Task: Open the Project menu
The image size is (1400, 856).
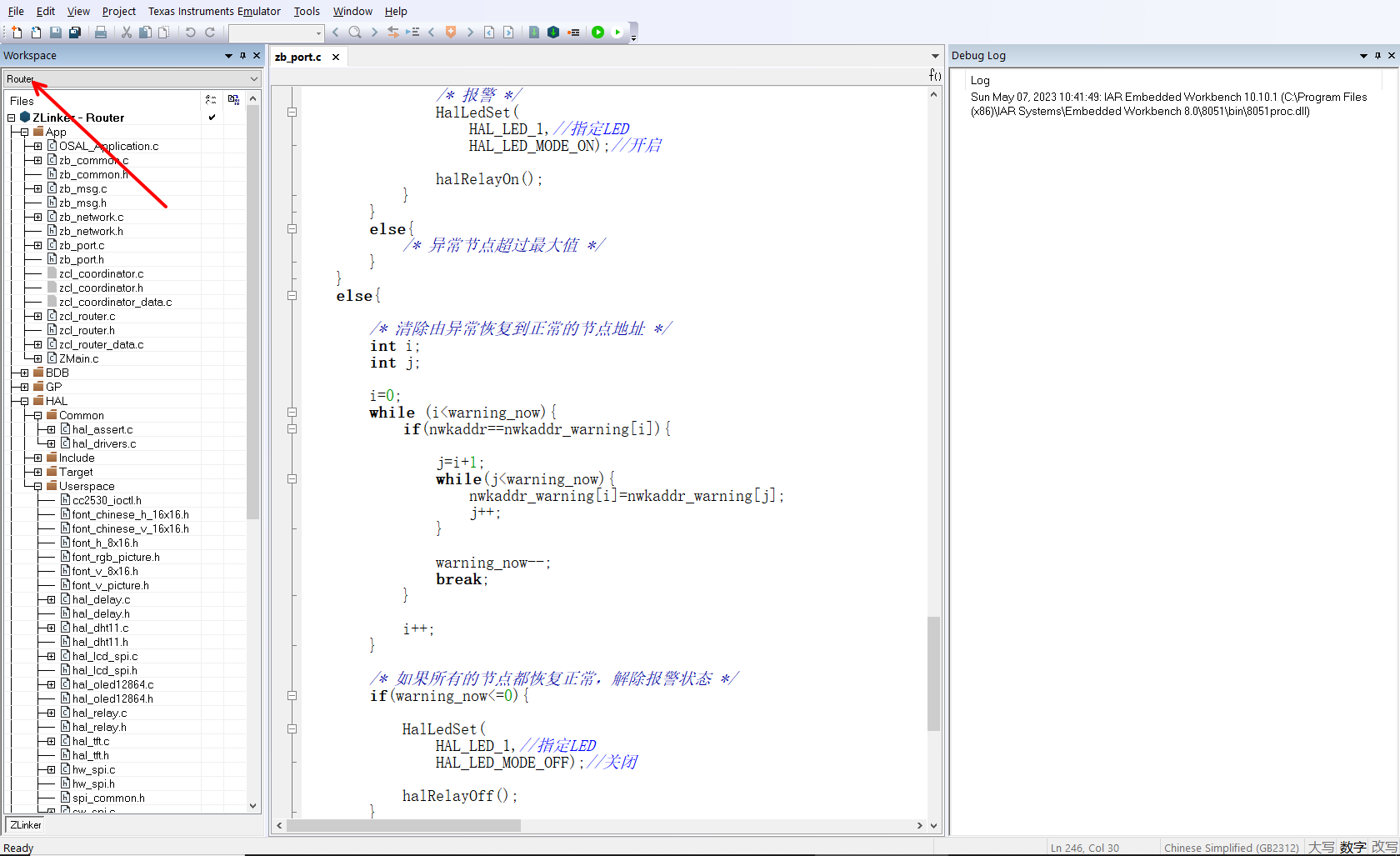Action: point(118,11)
